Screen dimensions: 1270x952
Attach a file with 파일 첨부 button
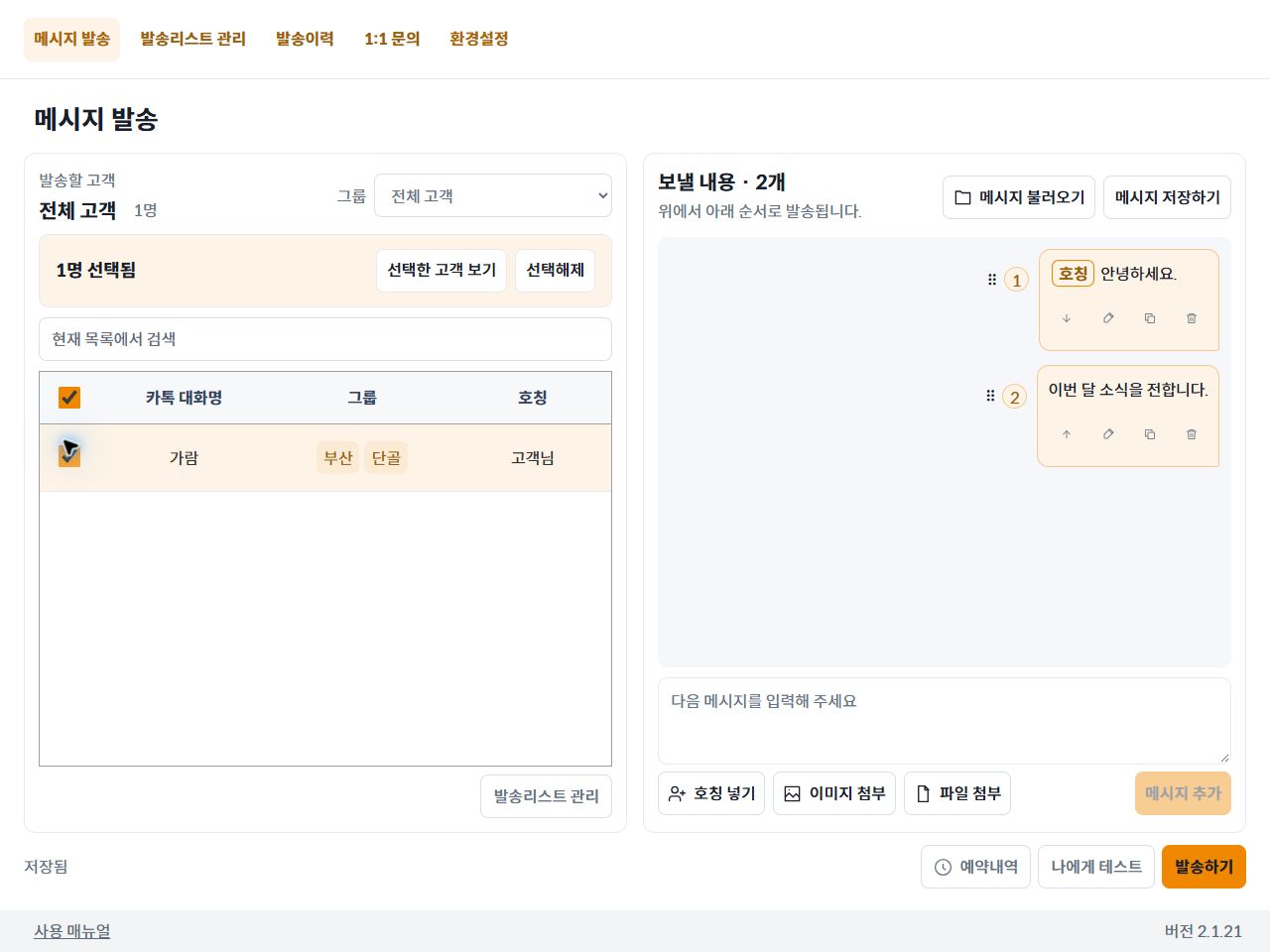pyautogui.click(x=957, y=793)
